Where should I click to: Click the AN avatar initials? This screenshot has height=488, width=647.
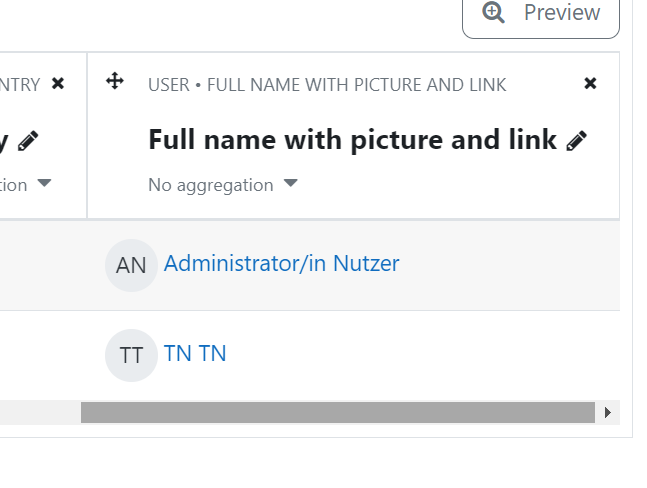[x=131, y=265]
